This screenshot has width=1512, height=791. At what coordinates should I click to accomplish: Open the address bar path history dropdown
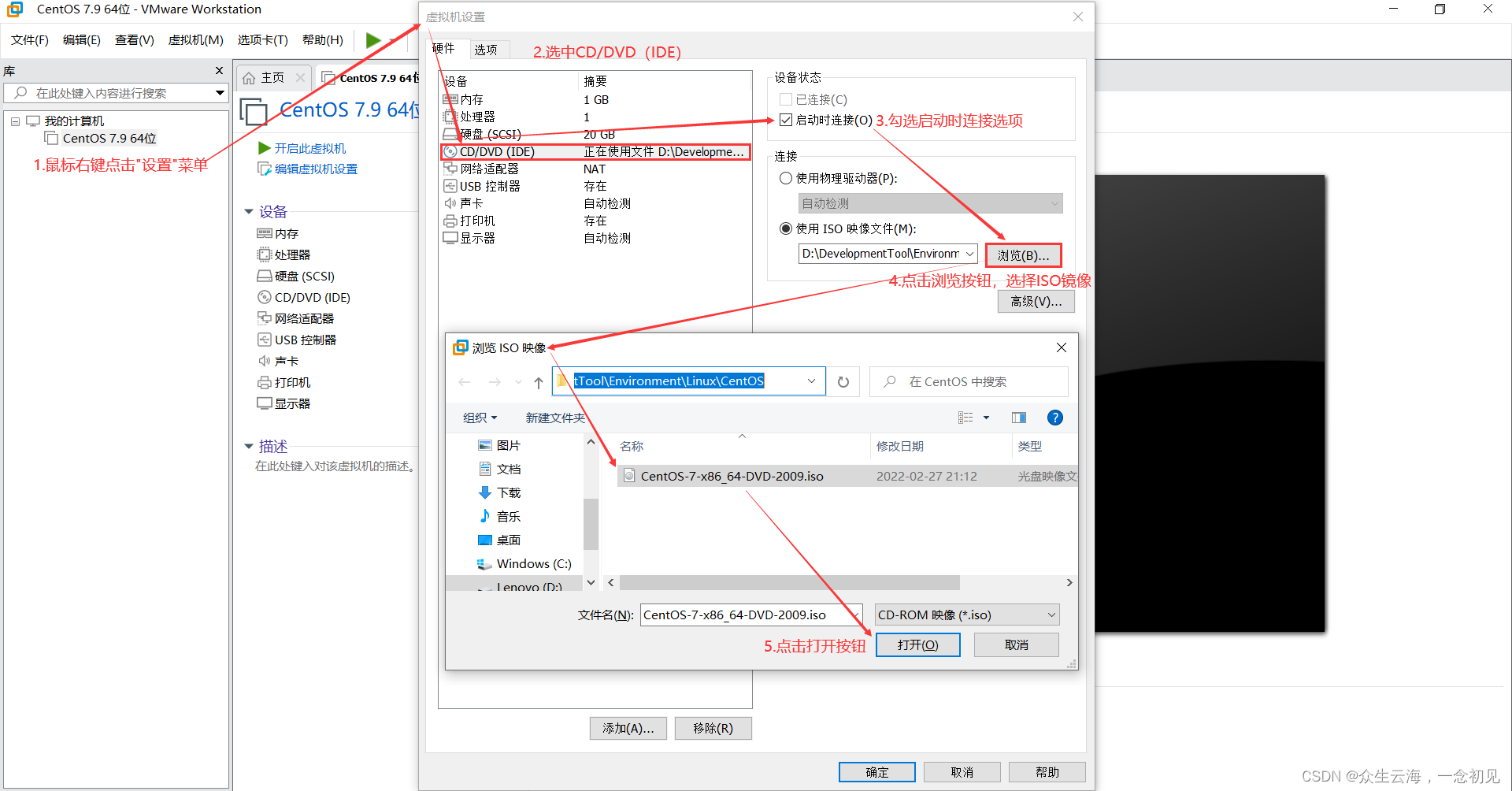tap(811, 381)
